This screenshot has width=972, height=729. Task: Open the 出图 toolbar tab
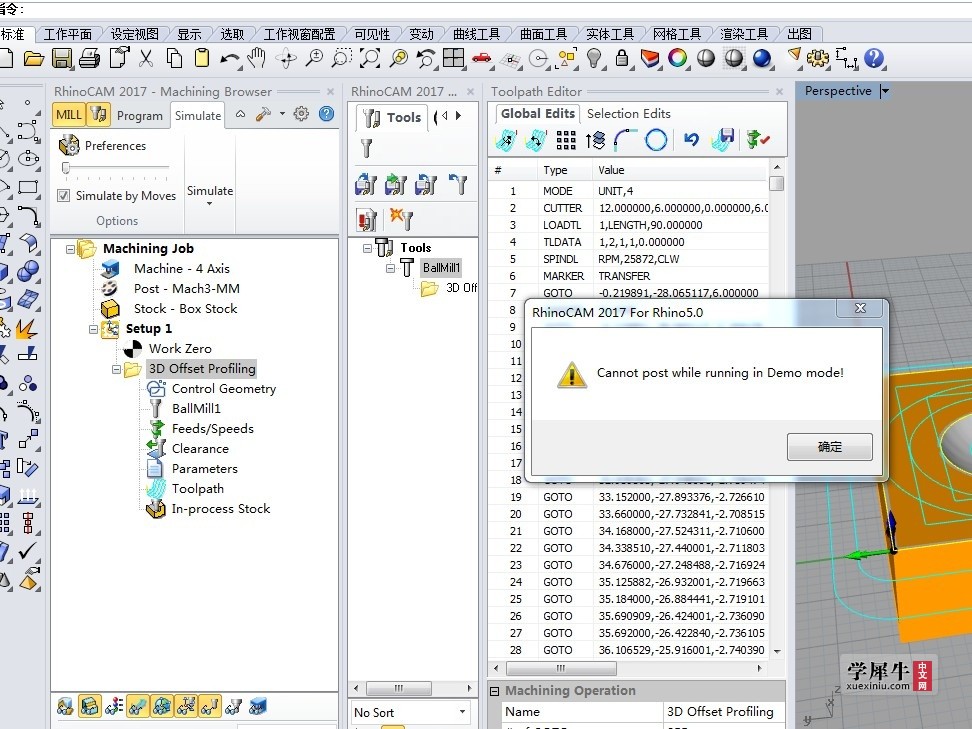(799, 34)
